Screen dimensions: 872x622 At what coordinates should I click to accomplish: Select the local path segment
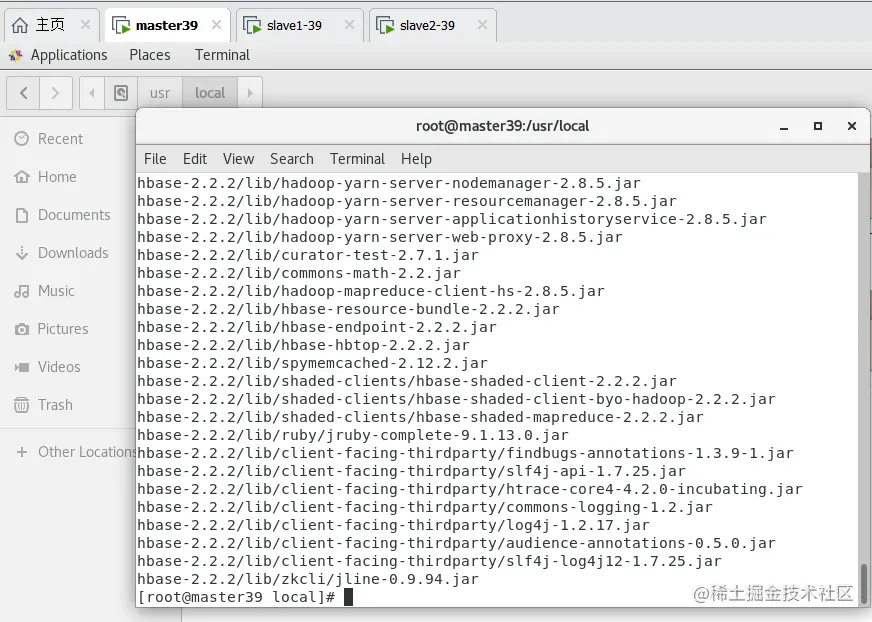coord(210,93)
